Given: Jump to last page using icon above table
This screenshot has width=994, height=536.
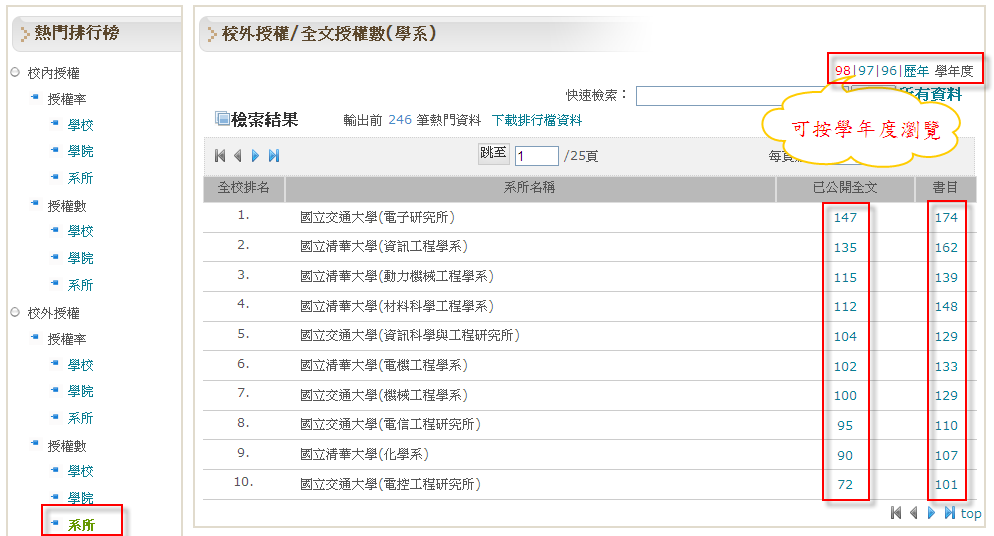Looking at the screenshot, I should tap(274, 156).
